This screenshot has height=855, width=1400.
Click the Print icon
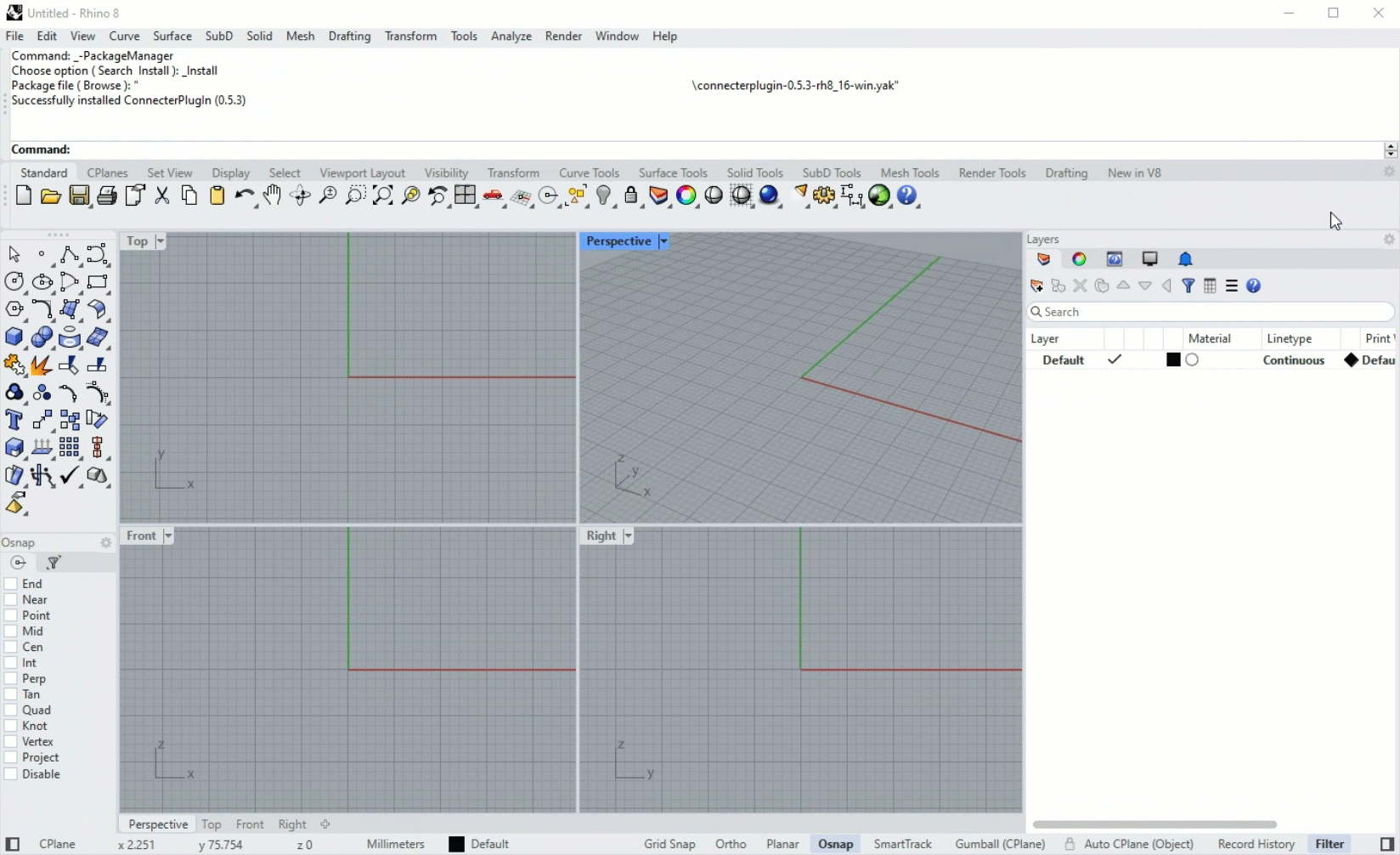(x=107, y=195)
